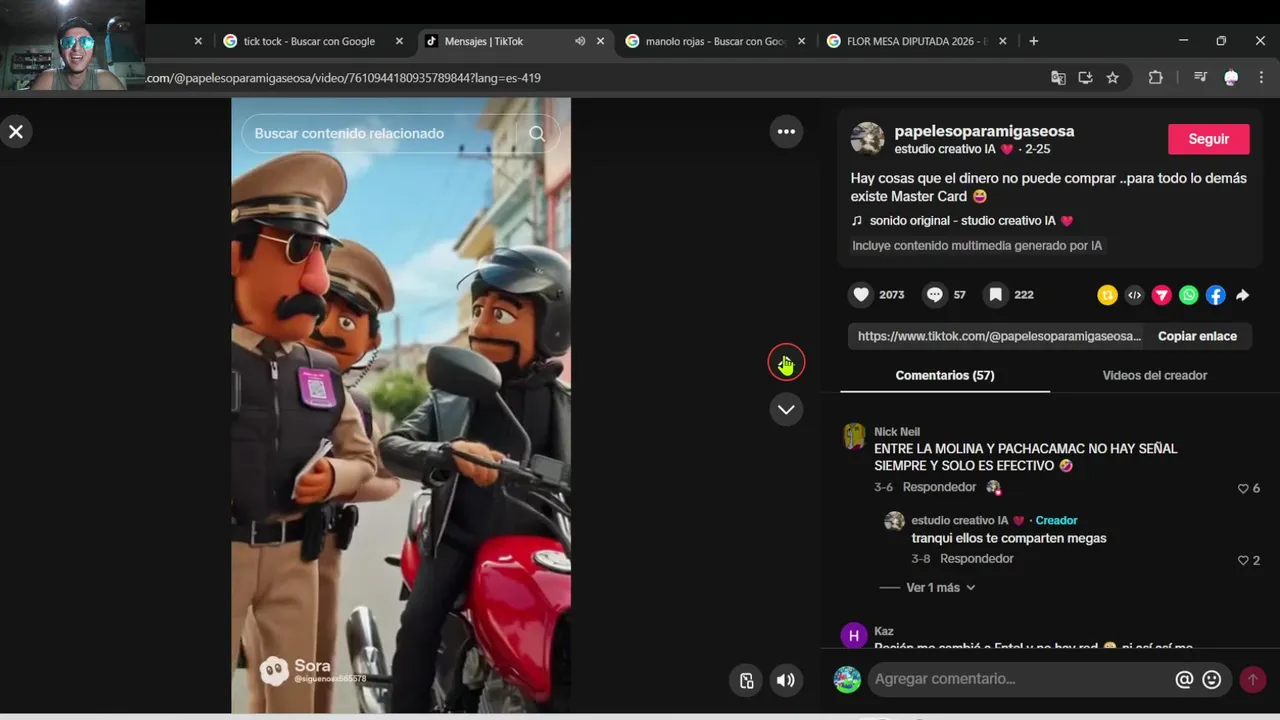This screenshot has width=1280, height=720.
Task: Post comment with the red arrow button
Action: (1252, 680)
